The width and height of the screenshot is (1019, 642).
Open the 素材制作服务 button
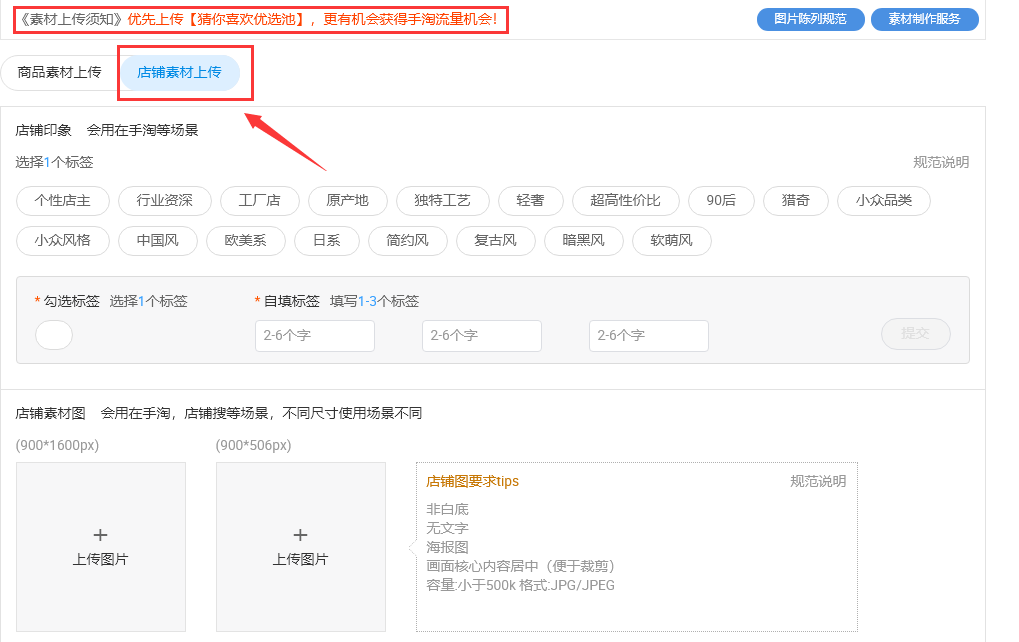[924, 19]
